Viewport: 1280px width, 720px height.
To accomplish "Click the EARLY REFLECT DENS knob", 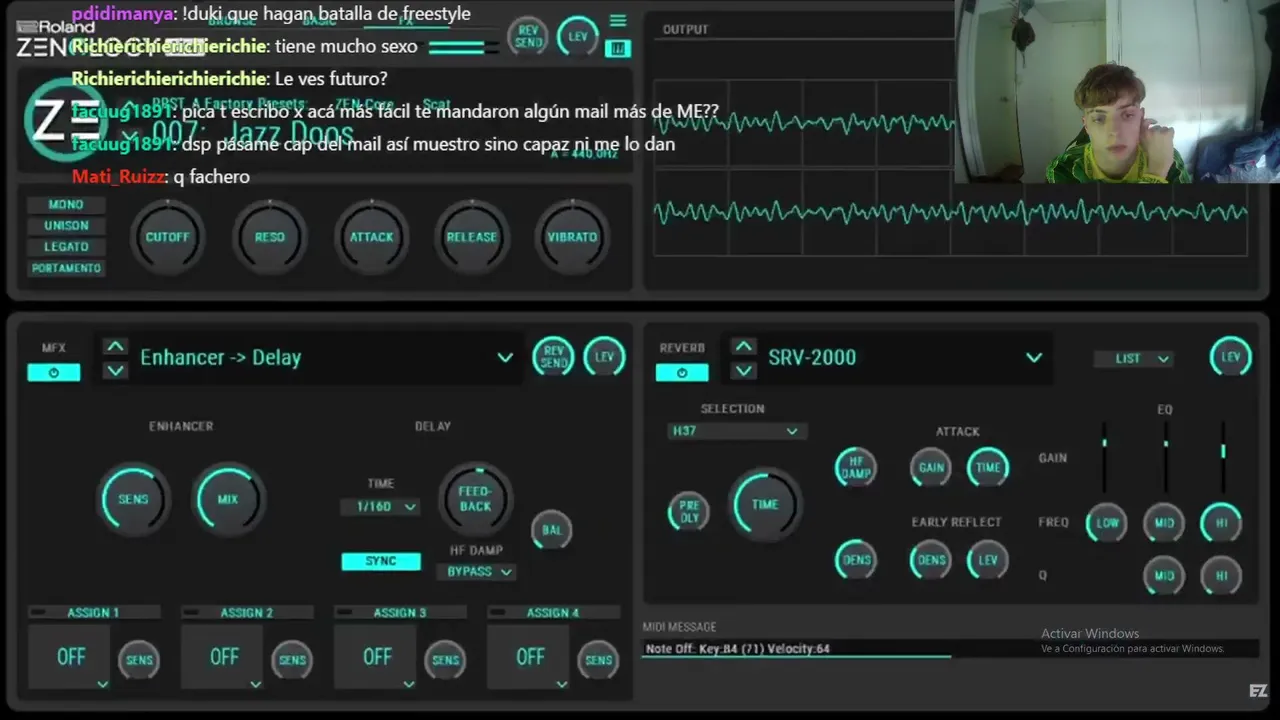I will (x=931, y=560).
